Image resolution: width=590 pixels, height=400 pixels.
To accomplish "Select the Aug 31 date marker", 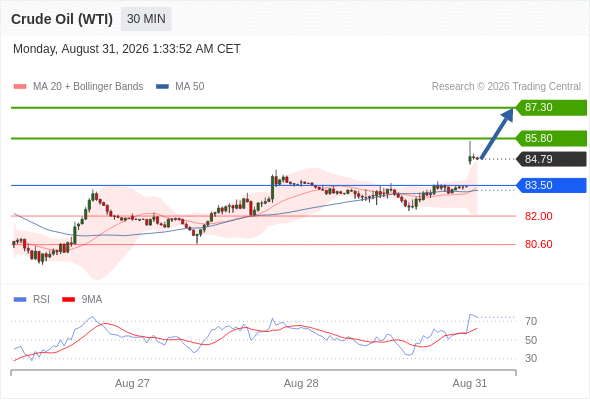I will [470, 383].
